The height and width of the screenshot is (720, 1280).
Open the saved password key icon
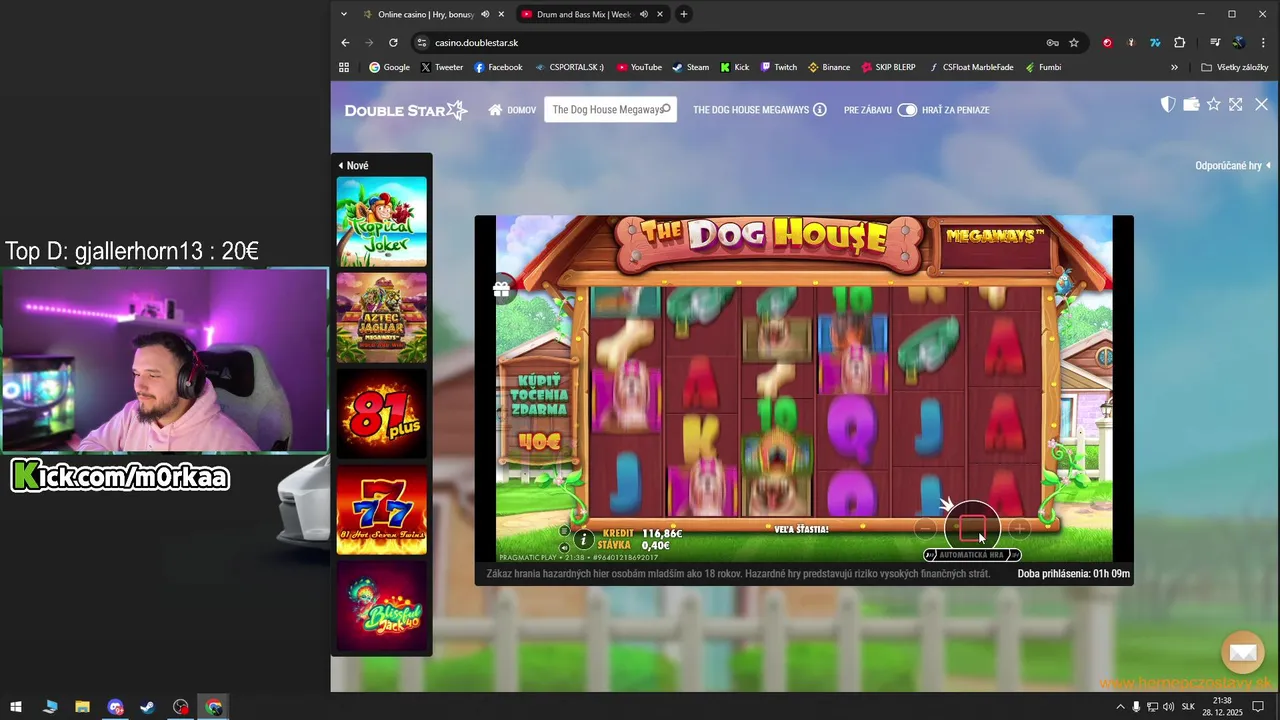(x=1052, y=43)
